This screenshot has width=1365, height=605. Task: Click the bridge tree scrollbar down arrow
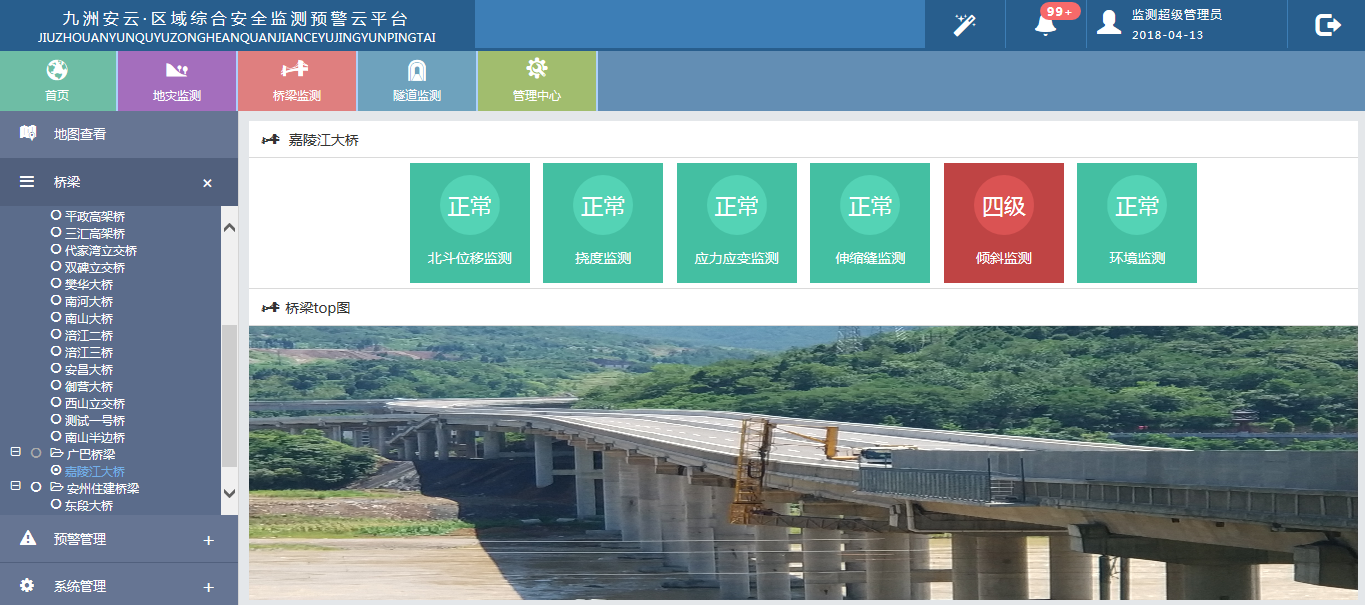click(229, 493)
